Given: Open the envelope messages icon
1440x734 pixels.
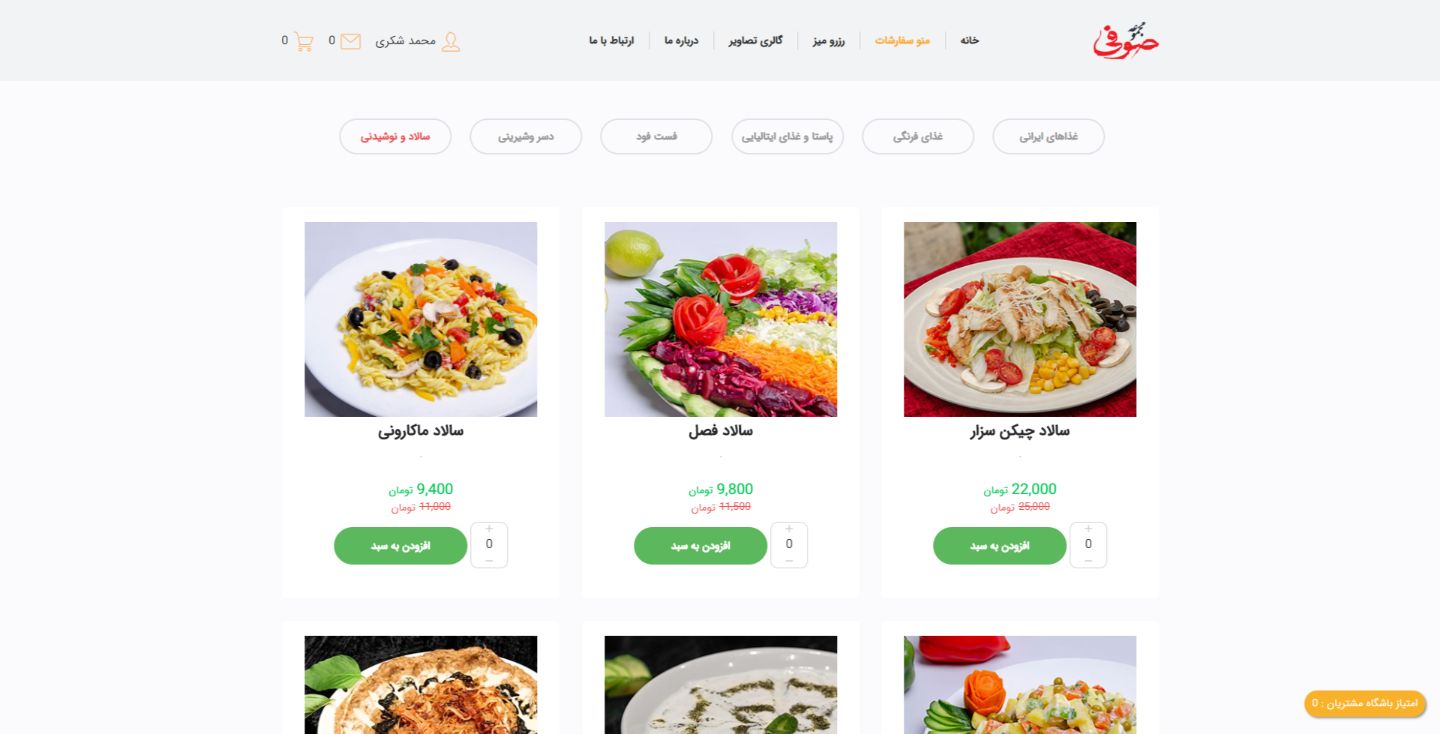Looking at the screenshot, I should (x=351, y=41).
